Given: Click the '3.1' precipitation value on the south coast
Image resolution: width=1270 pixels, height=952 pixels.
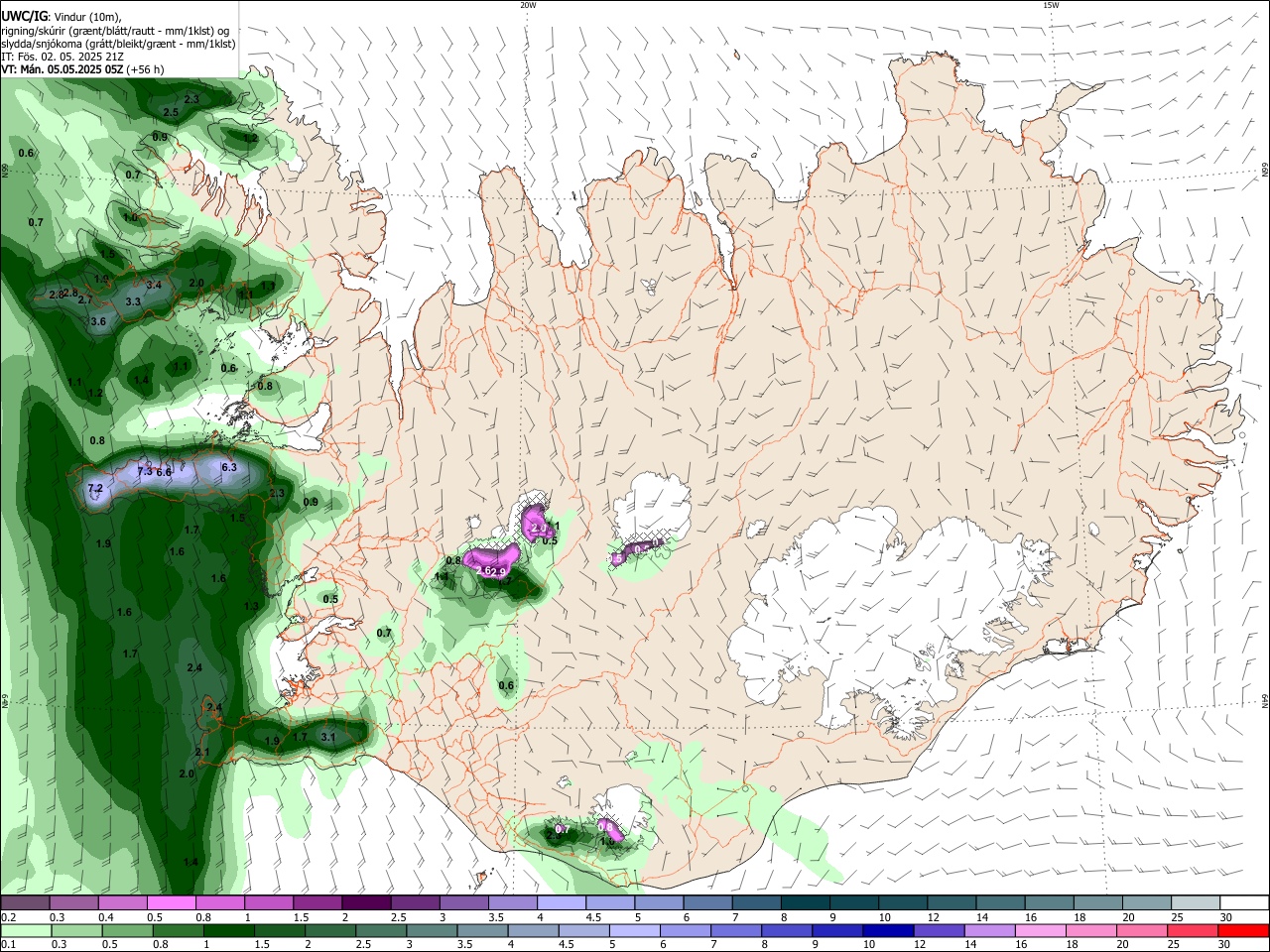Looking at the screenshot, I should tap(328, 738).
